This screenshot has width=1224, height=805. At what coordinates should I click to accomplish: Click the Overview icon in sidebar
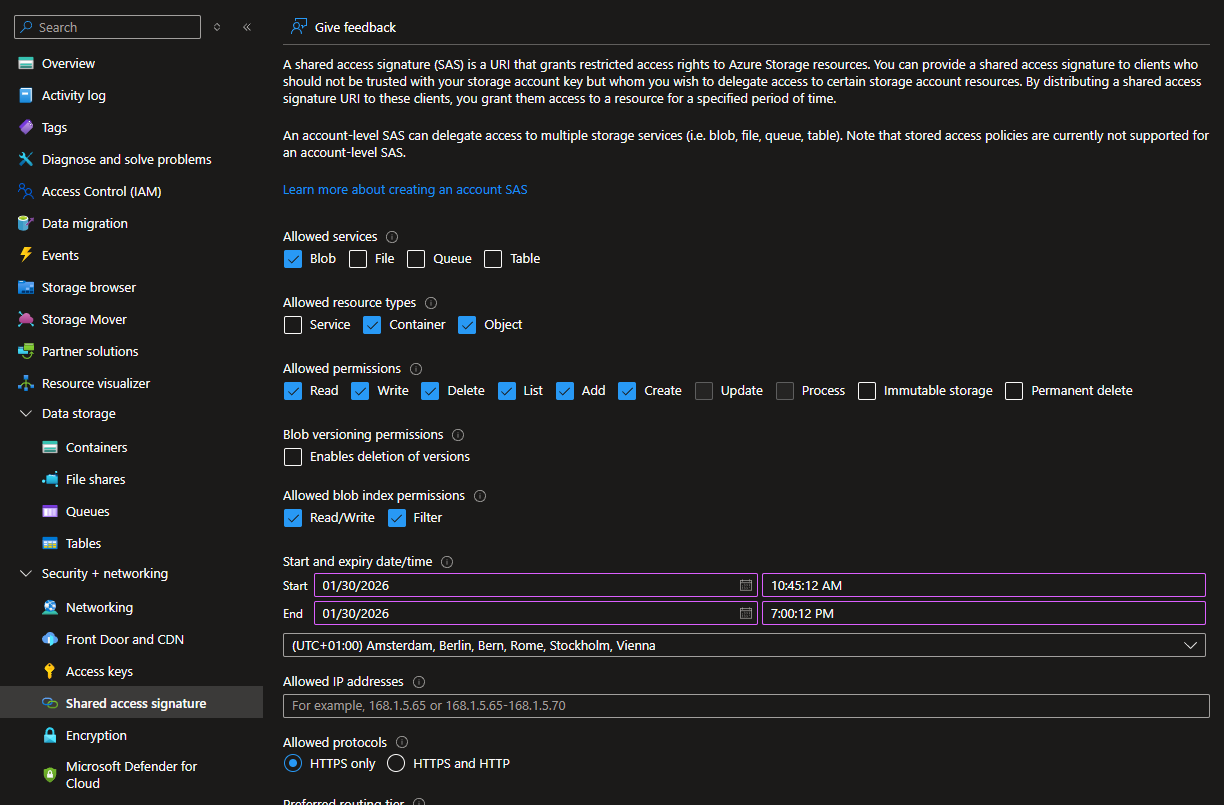click(26, 63)
